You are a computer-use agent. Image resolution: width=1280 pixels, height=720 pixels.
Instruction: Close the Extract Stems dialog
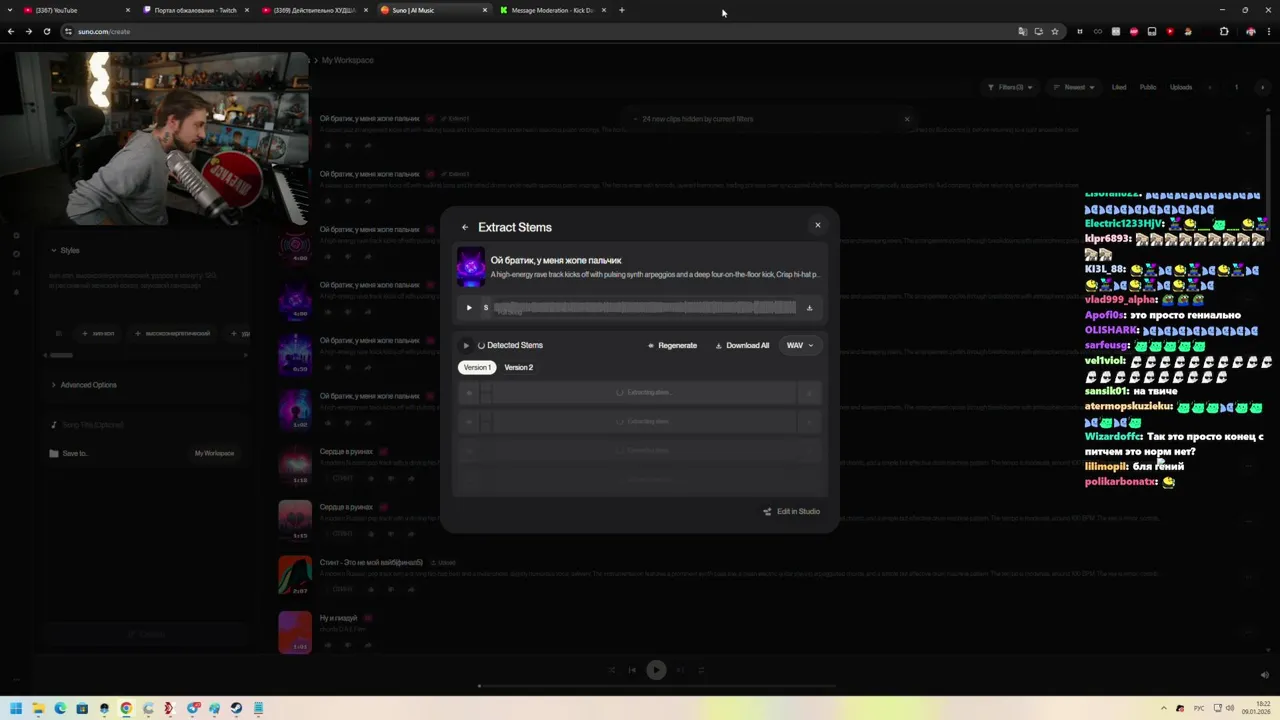point(817,225)
